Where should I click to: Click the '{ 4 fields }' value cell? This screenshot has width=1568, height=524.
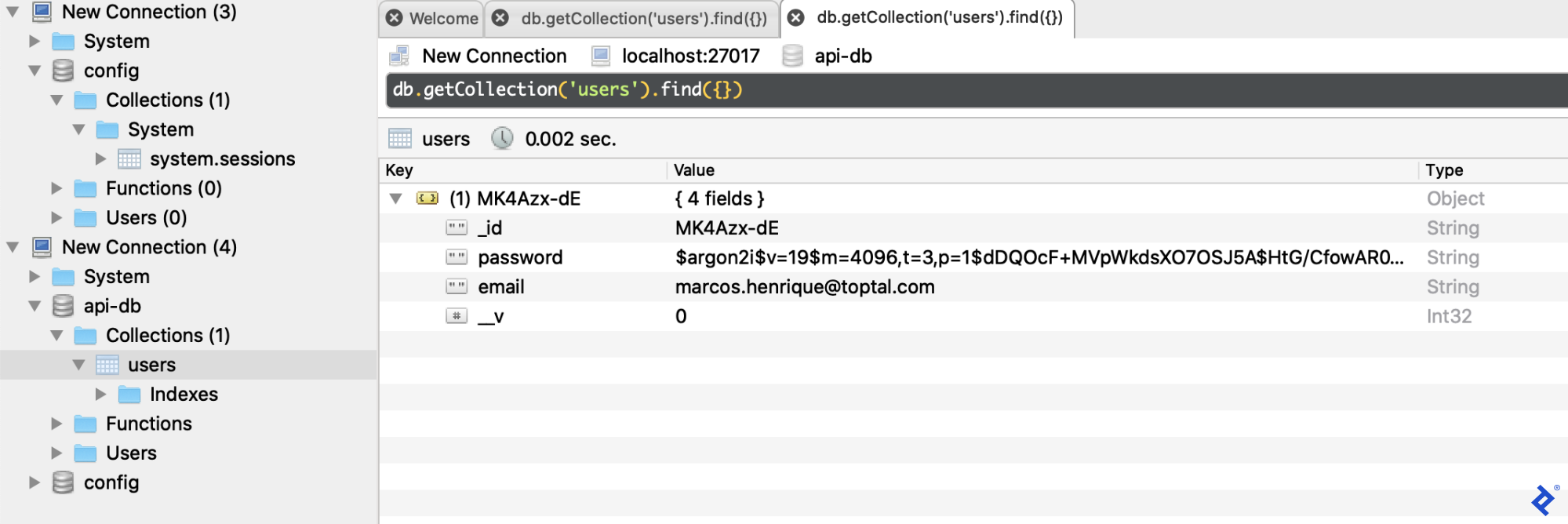(719, 198)
